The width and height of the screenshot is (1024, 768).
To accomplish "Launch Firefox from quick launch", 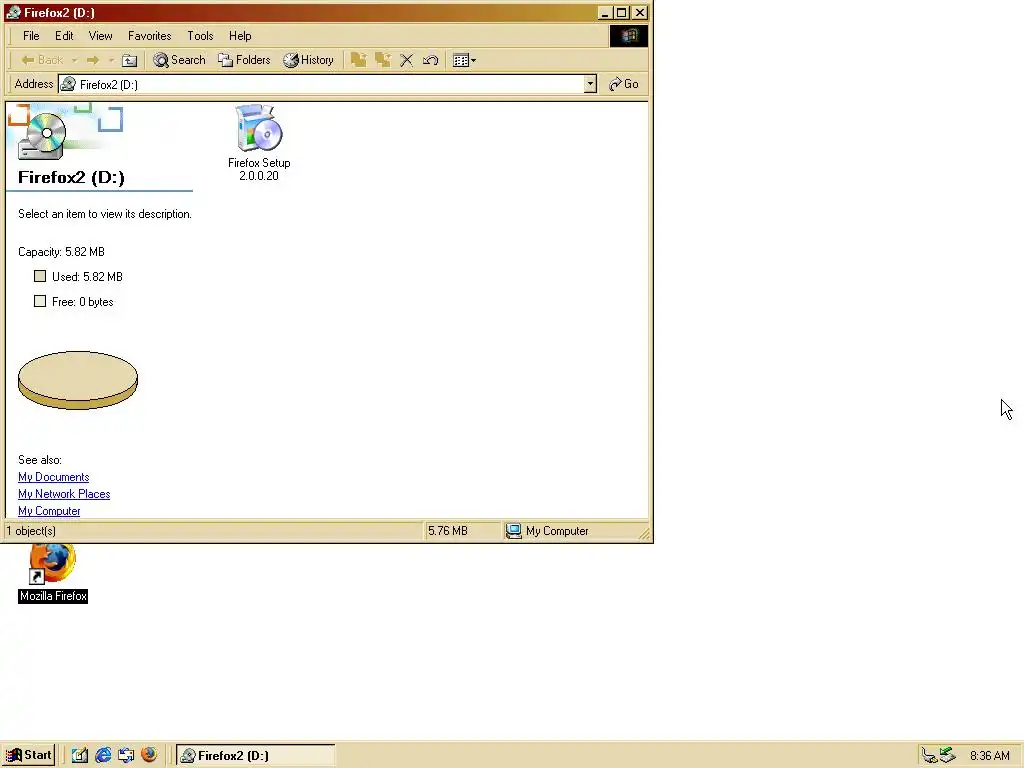I will (149, 755).
